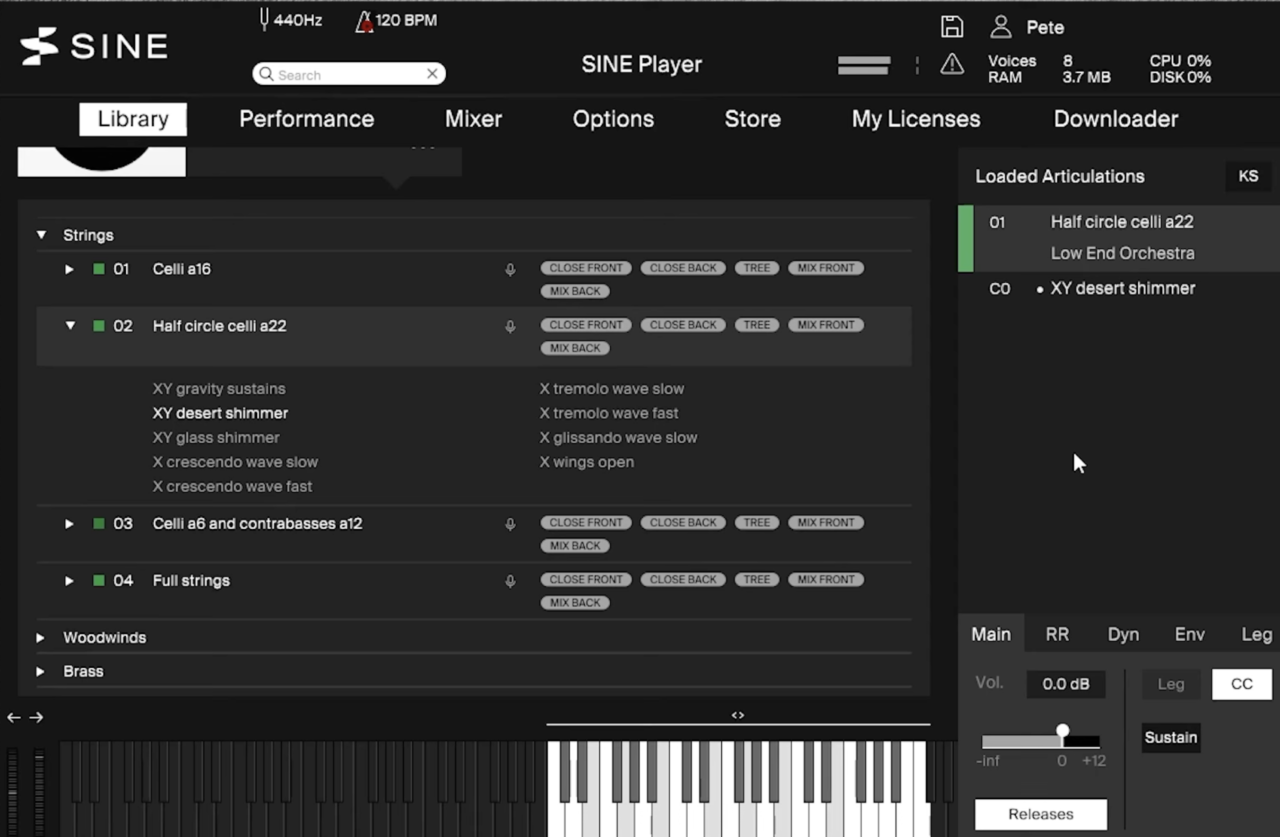The height and width of the screenshot is (837, 1280).
Task: Click the save floppy disk icon
Action: tap(952, 27)
